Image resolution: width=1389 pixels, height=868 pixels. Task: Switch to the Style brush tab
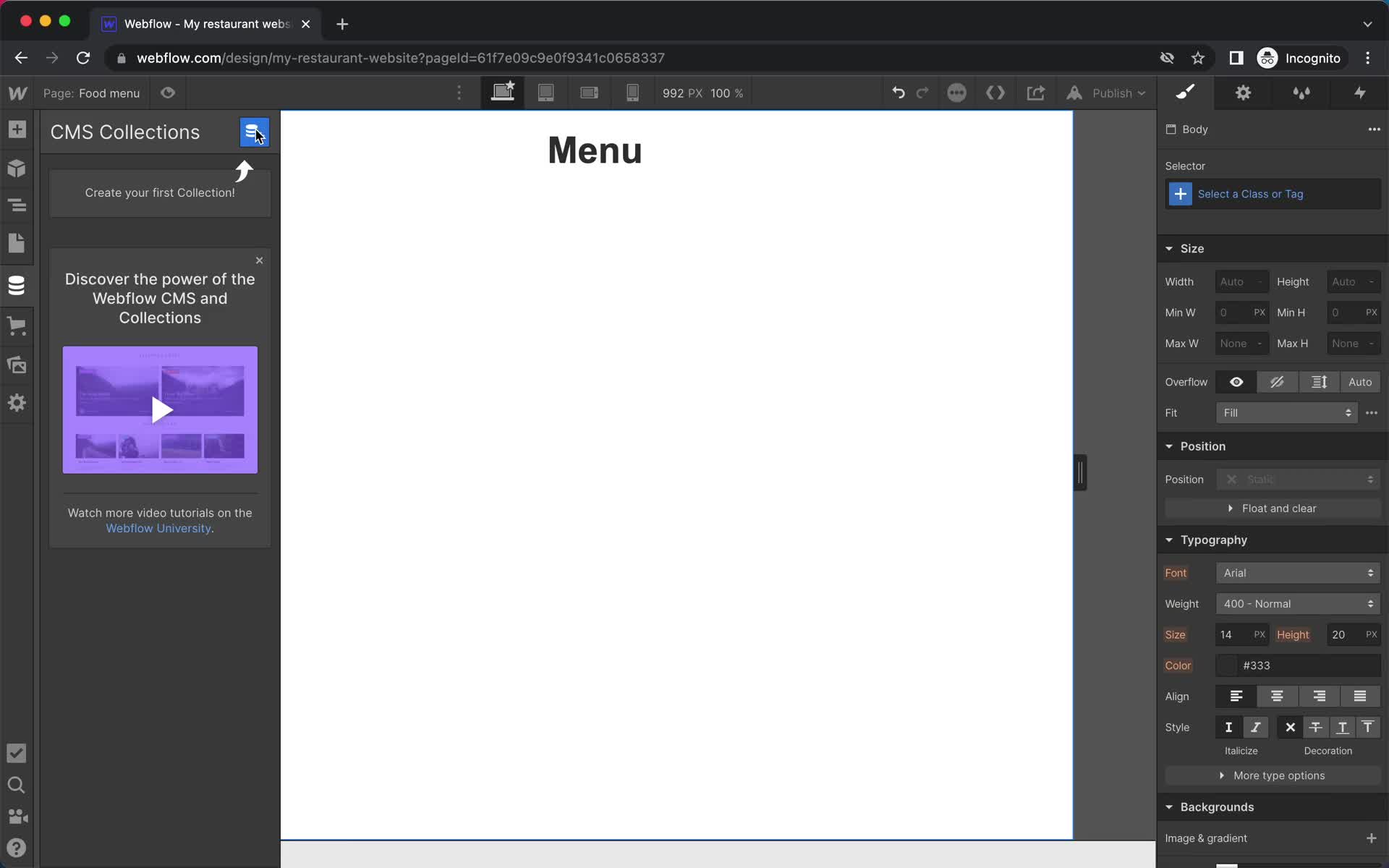[1185, 93]
